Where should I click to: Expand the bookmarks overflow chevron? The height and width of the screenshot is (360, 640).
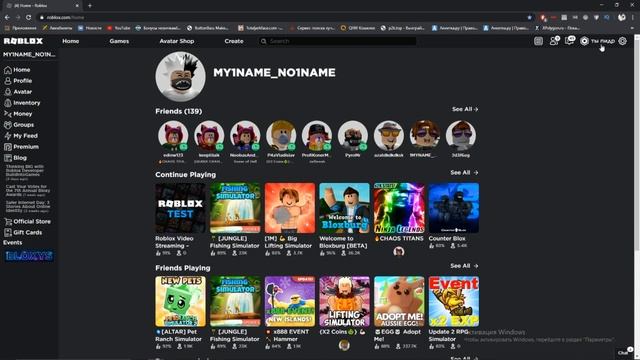click(x=632, y=28)
